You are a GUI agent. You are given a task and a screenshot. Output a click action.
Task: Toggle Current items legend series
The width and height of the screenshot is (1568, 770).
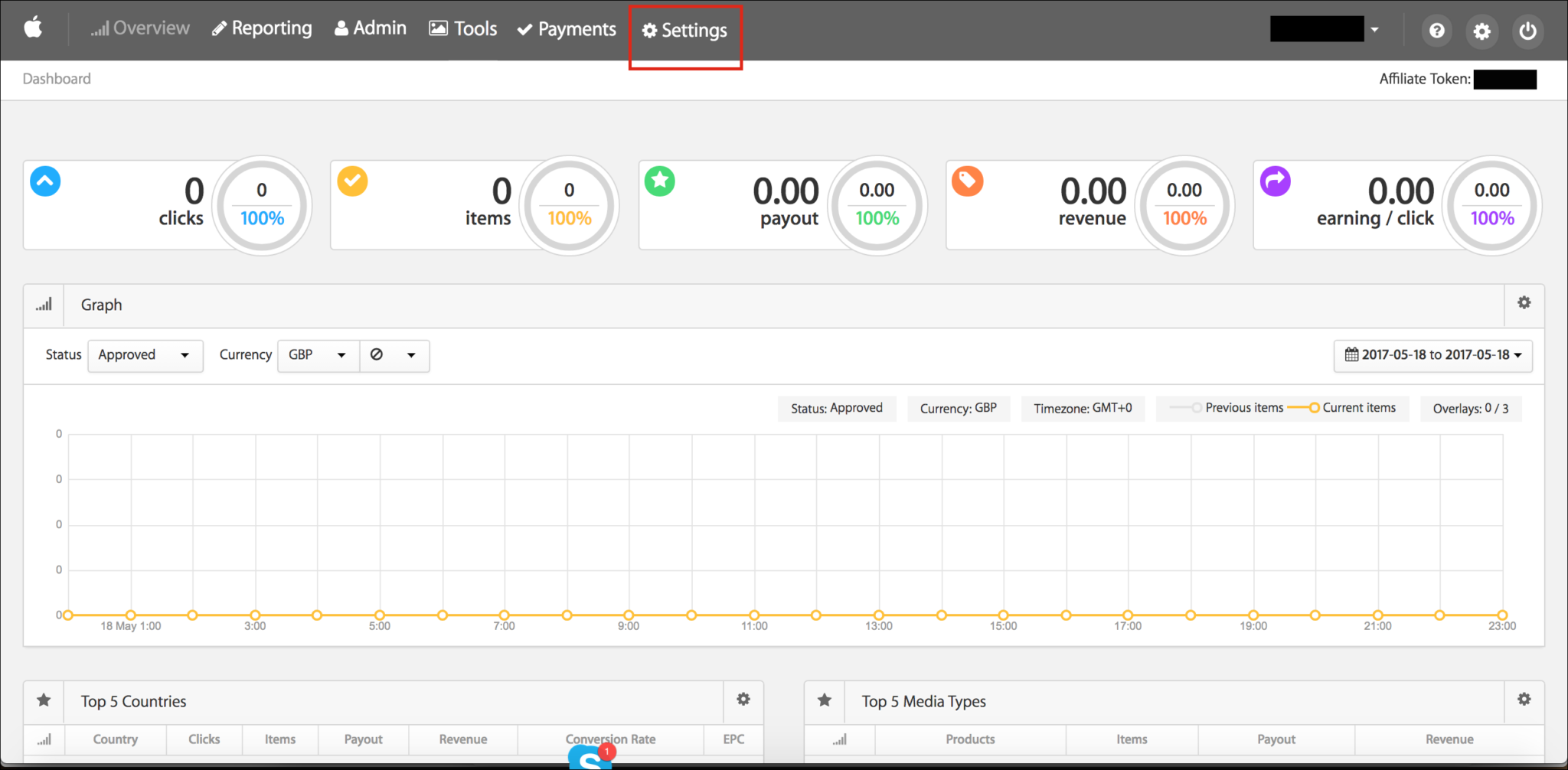click(1342, 408)
